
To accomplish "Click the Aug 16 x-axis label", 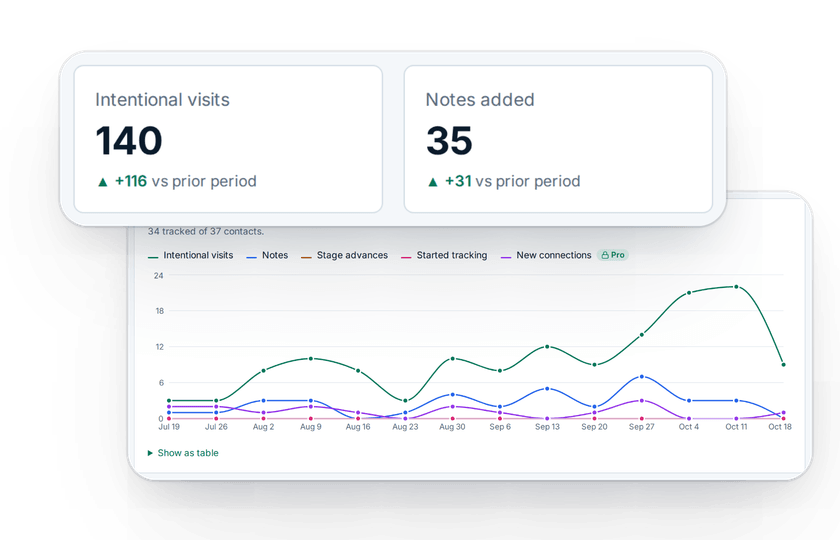I will (358, 427).
